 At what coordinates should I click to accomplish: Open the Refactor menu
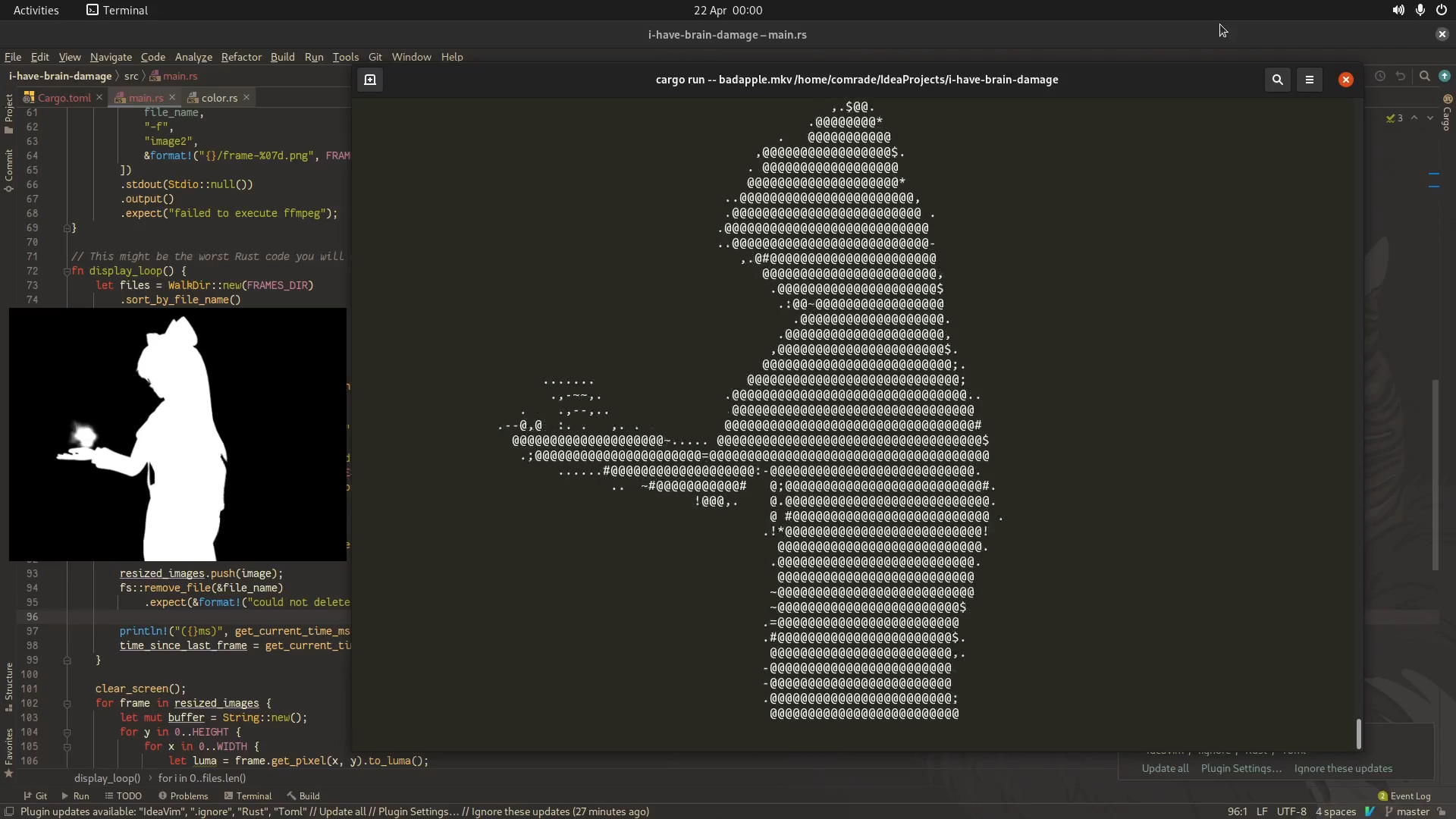[x=241, y=57]
